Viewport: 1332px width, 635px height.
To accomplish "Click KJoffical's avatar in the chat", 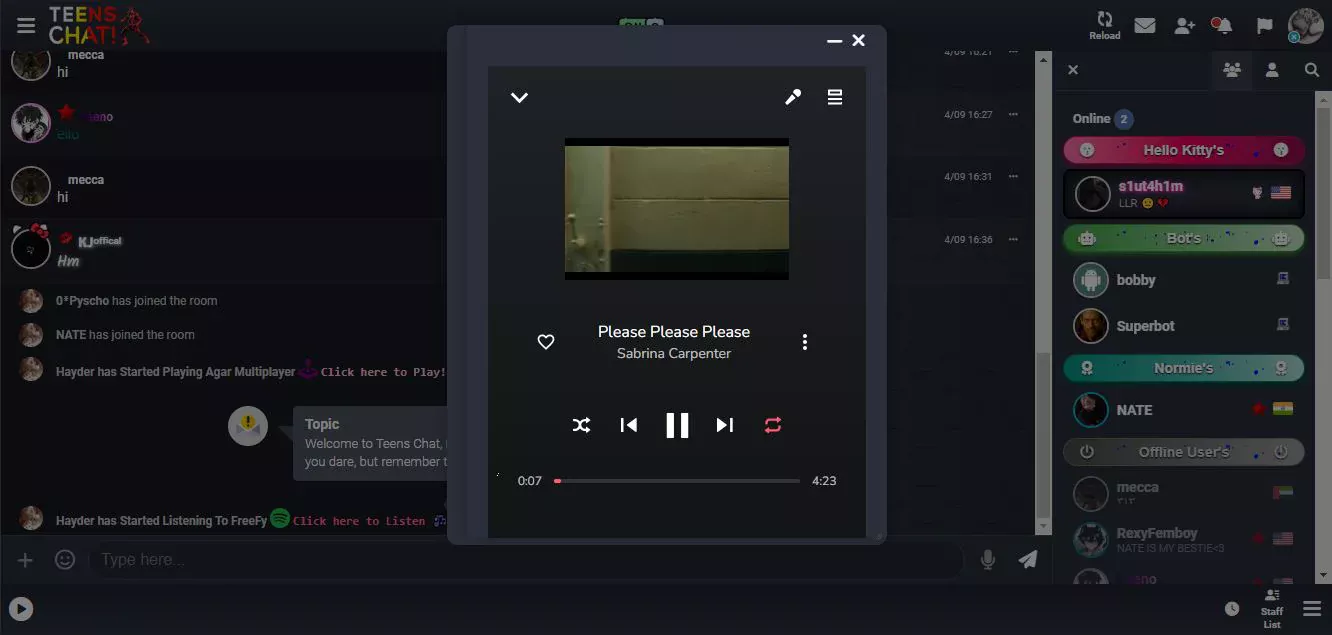I will point(31,248).
